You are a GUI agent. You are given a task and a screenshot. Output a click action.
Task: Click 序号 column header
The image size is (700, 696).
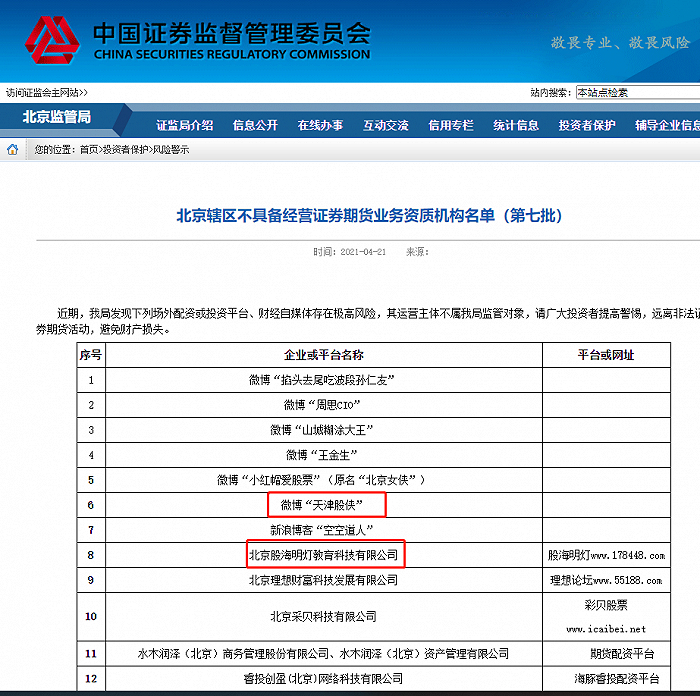(91, 355)
